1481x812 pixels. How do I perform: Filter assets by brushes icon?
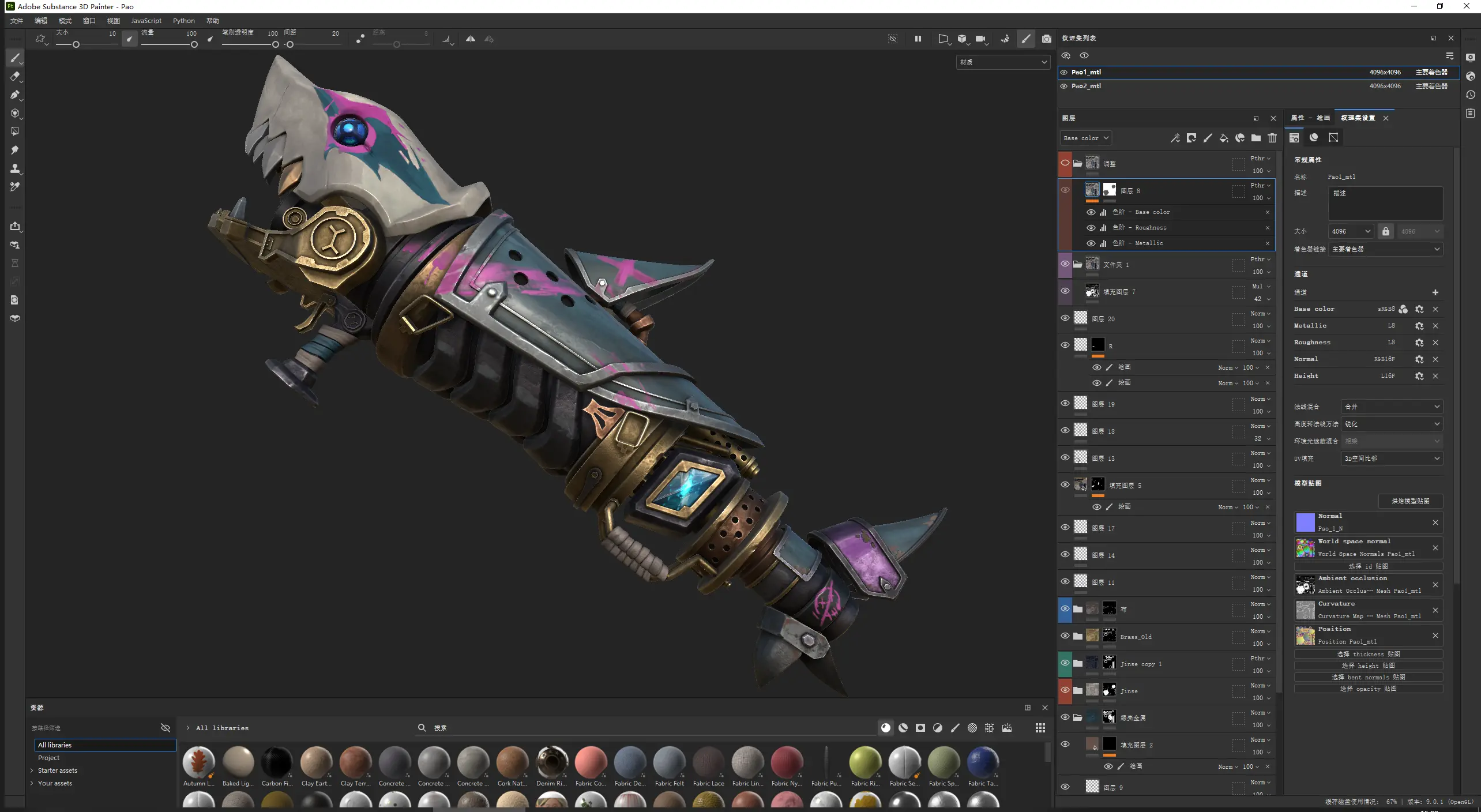(x=955, y=728)
